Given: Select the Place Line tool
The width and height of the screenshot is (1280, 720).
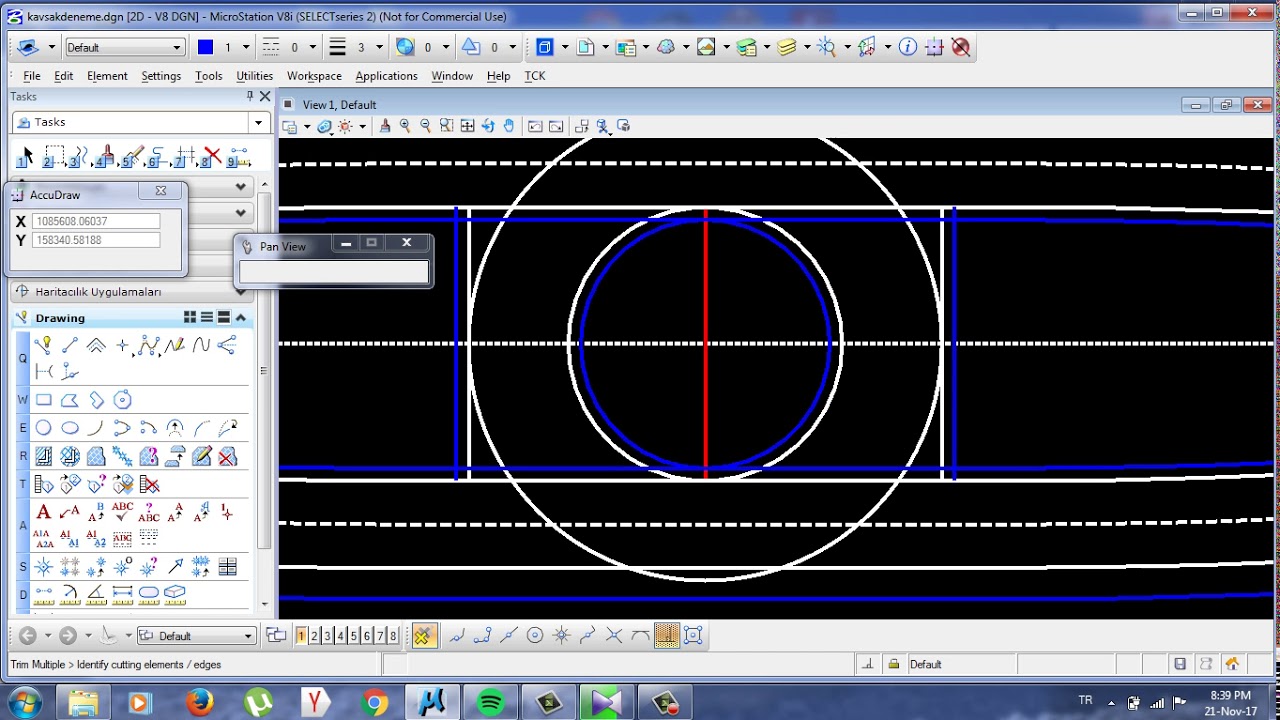Looking at the screenshot, I should click(70, 346).
